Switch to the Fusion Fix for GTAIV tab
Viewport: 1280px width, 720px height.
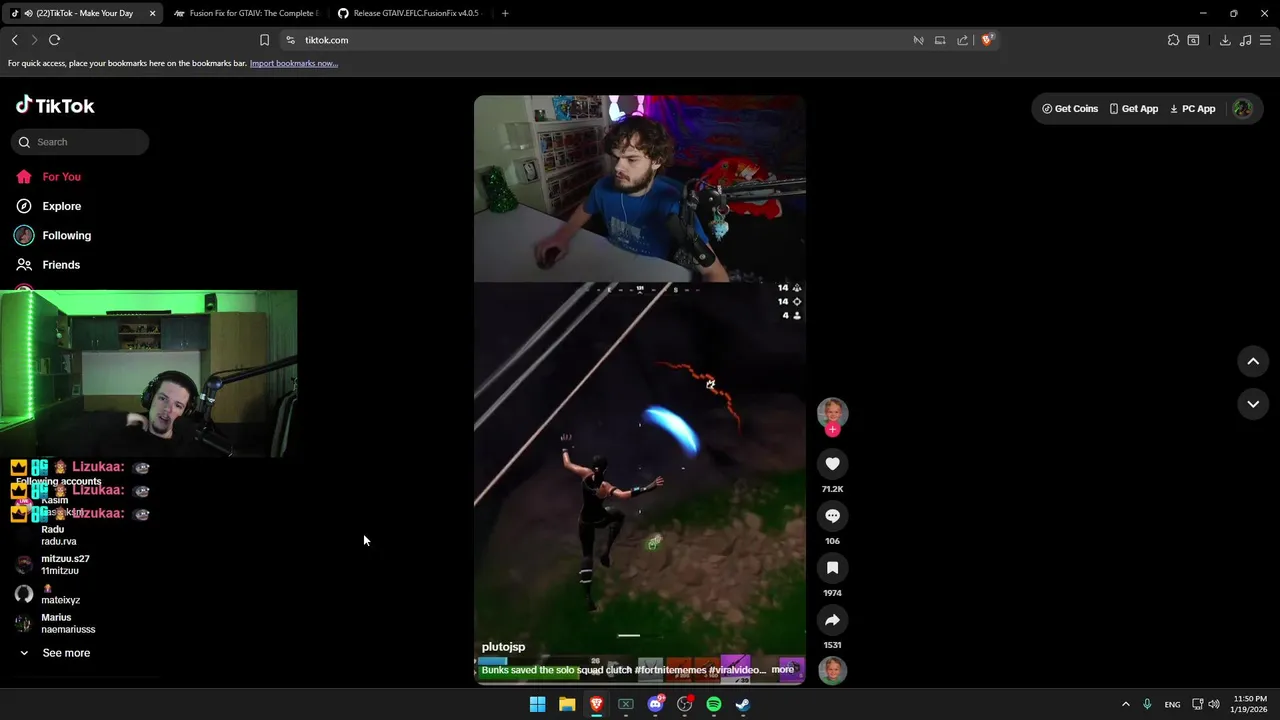point(245,13)
